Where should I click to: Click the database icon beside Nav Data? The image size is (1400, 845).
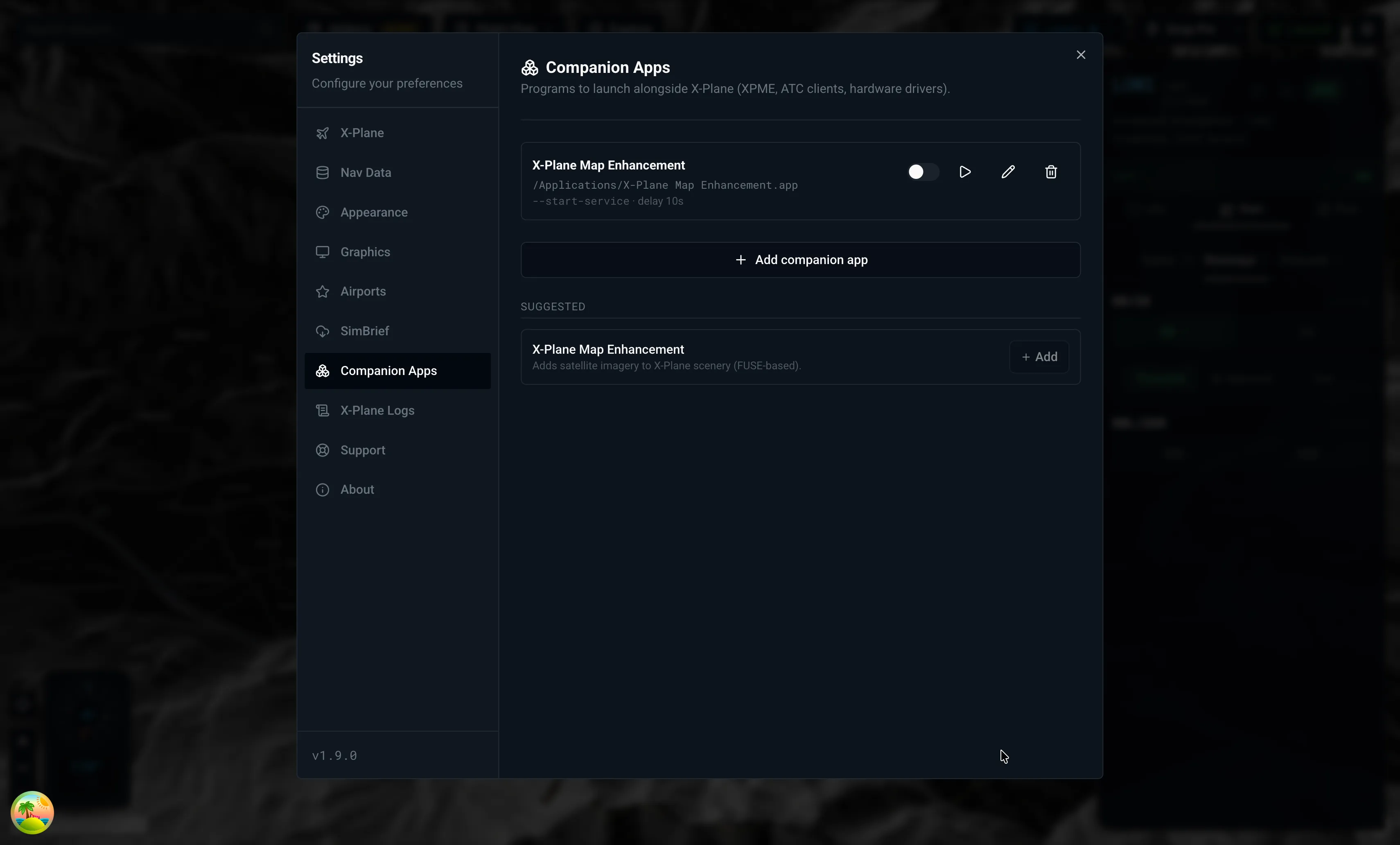point(322,173)
